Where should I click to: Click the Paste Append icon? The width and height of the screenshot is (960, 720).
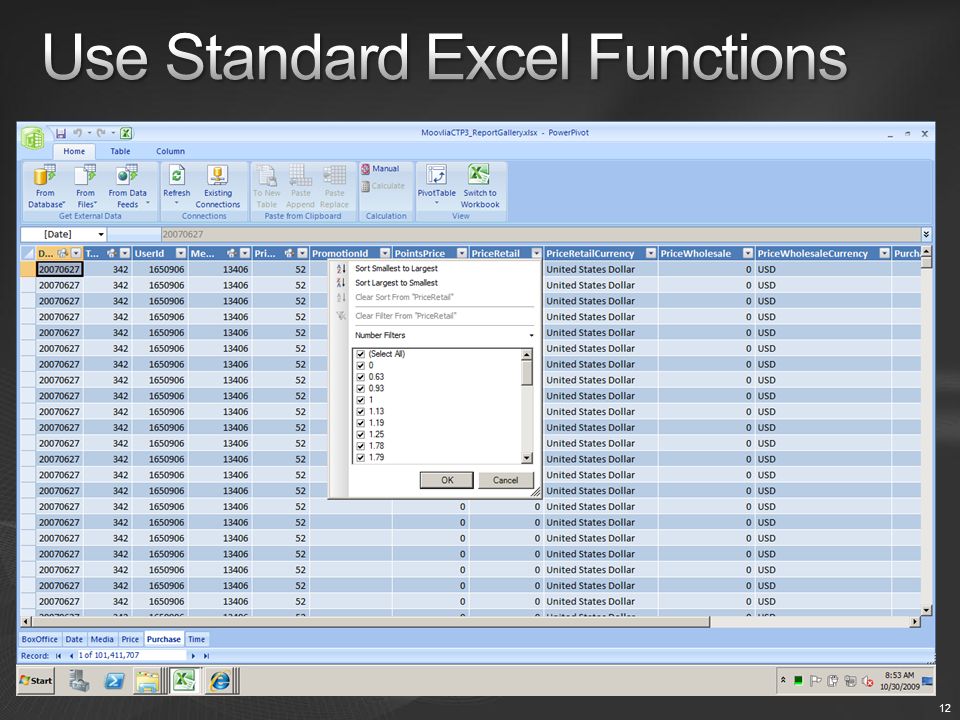point(300,176)
